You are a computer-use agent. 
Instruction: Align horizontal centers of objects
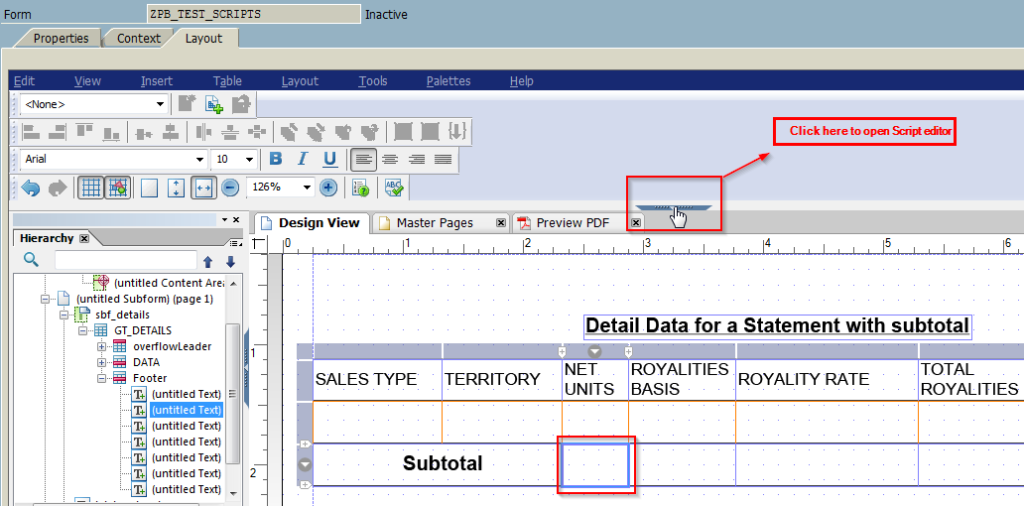pos(170,132)
